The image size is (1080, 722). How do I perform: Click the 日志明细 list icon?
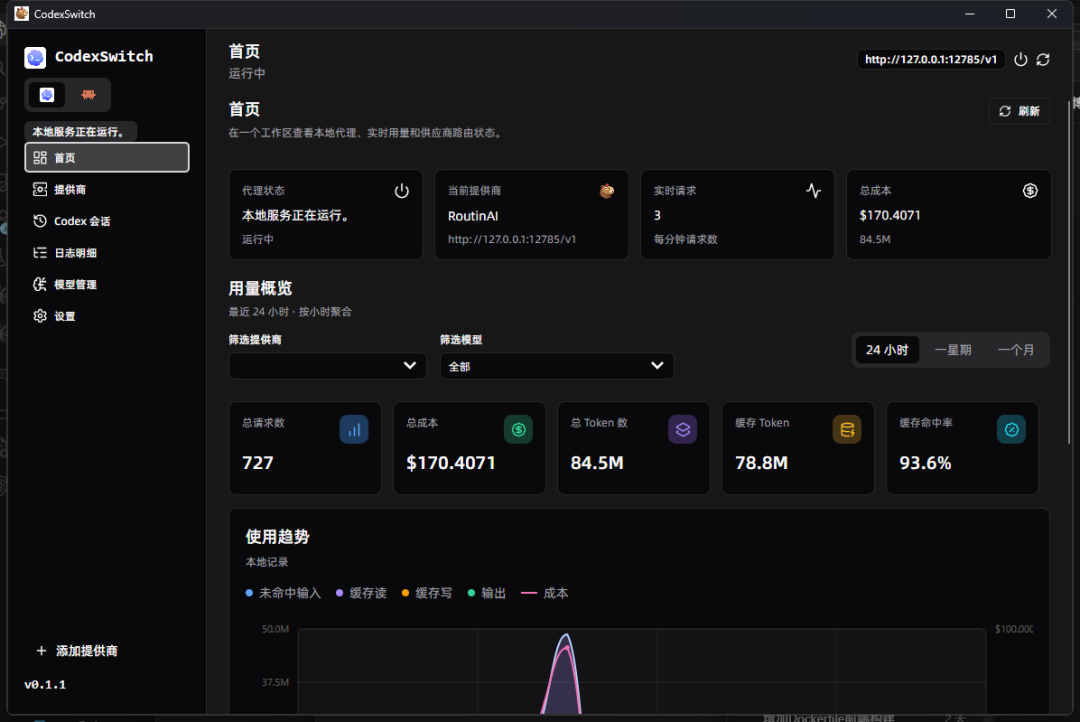coord(40,253)
